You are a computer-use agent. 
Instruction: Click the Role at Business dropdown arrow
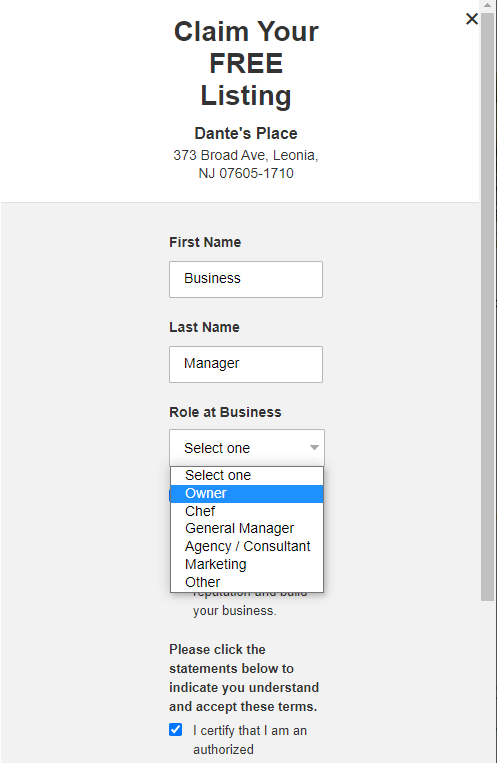pos(314,448)
